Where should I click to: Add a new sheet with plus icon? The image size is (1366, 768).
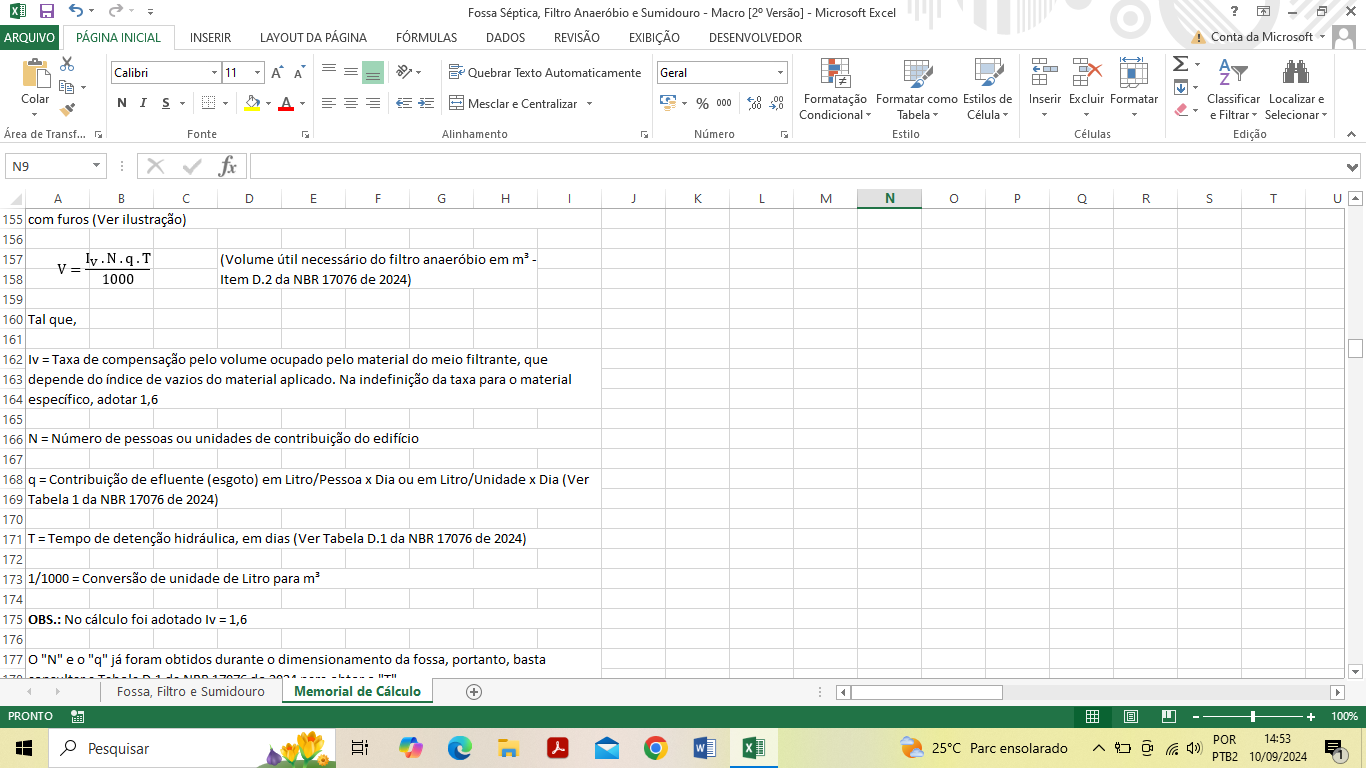coord(474,692)
